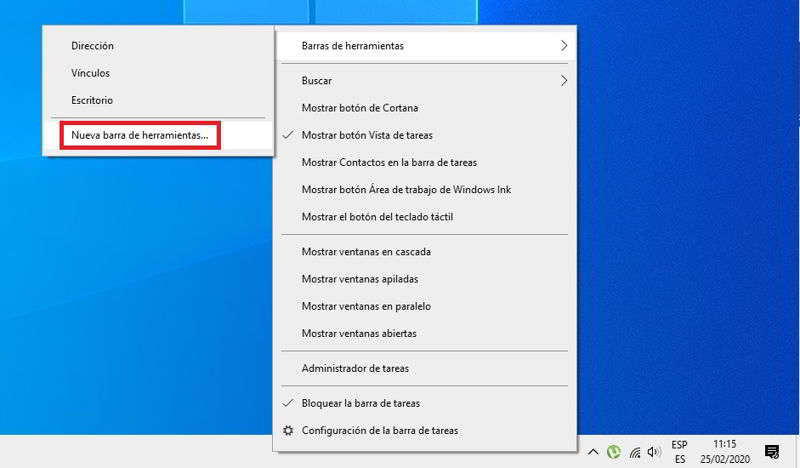Click the uTorrent tray icon

pos(615,452)
